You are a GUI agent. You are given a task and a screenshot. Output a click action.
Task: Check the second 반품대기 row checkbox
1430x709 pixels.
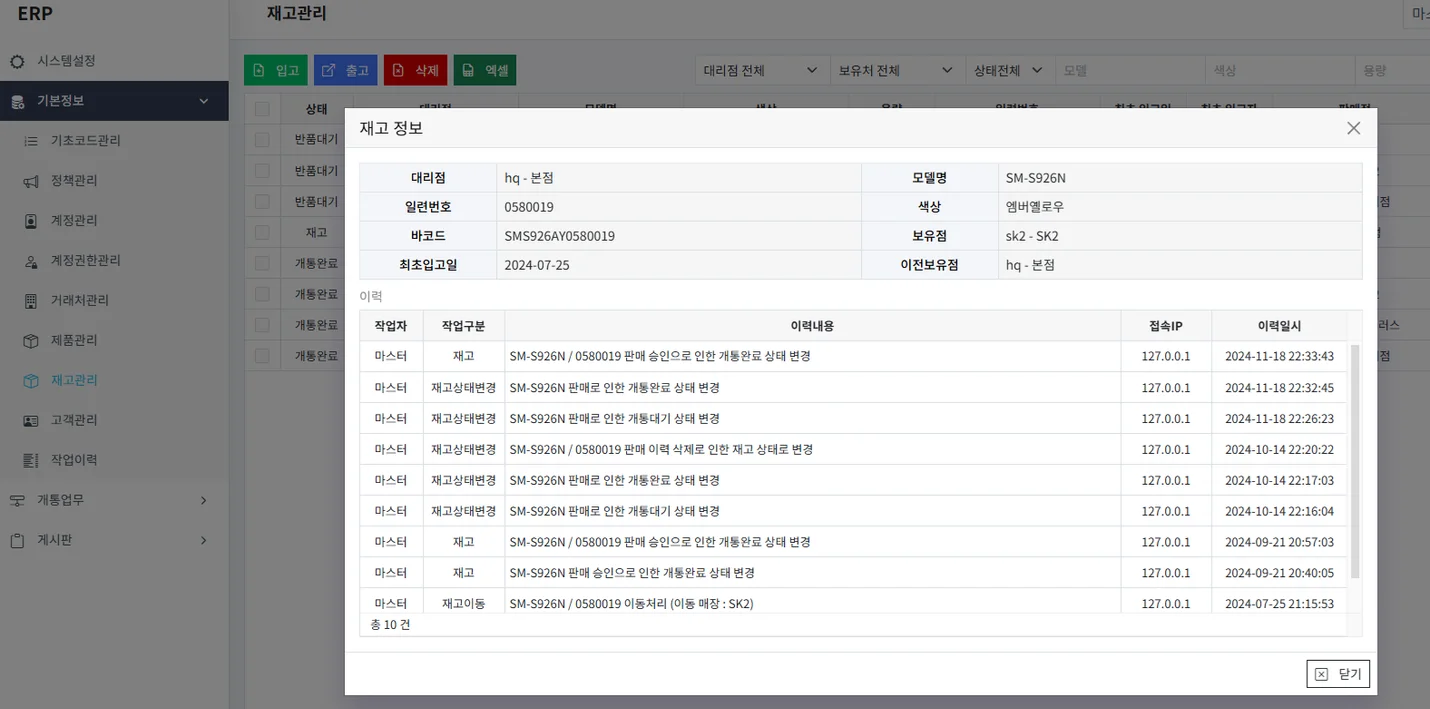262,170
